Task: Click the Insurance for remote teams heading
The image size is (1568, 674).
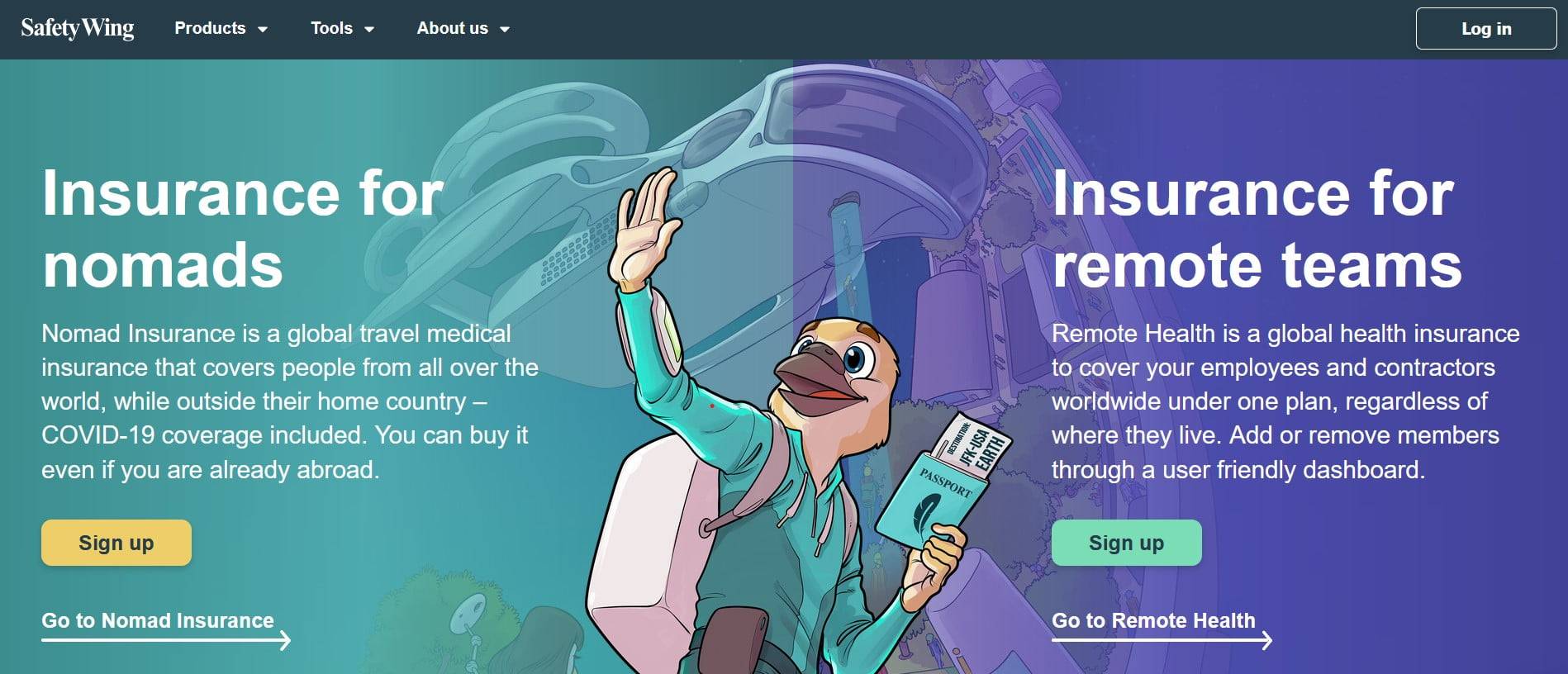Action: coord(1257,229)
